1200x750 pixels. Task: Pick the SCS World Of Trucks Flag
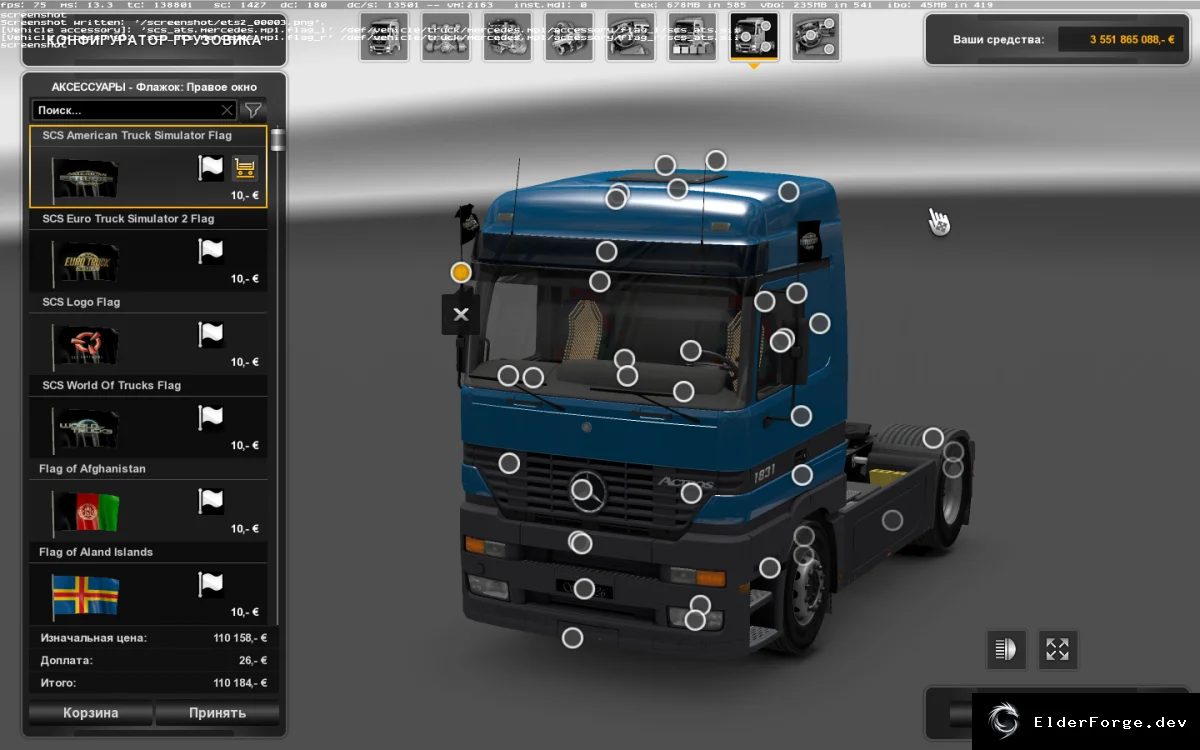[149, 417]
